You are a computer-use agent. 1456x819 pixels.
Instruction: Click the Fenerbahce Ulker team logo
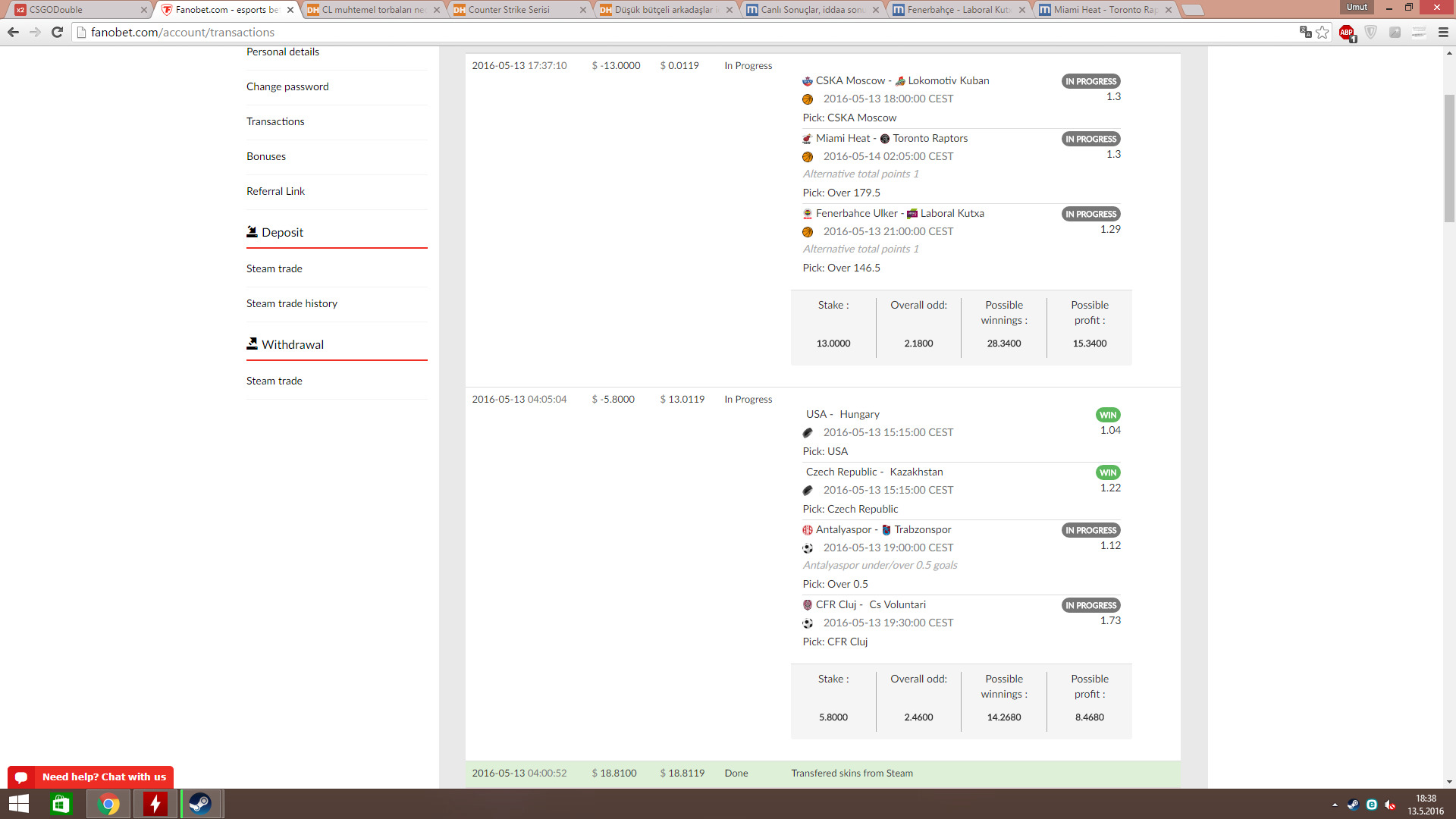point(808,214)
